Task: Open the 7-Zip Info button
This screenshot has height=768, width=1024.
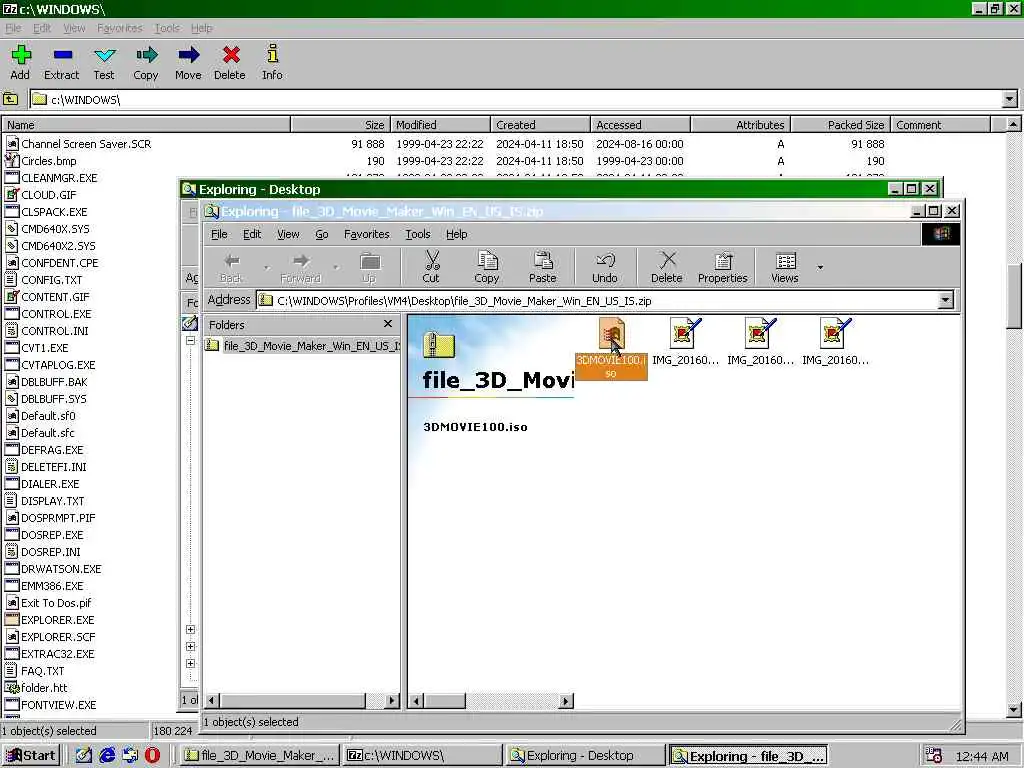Action: (272, 63)
